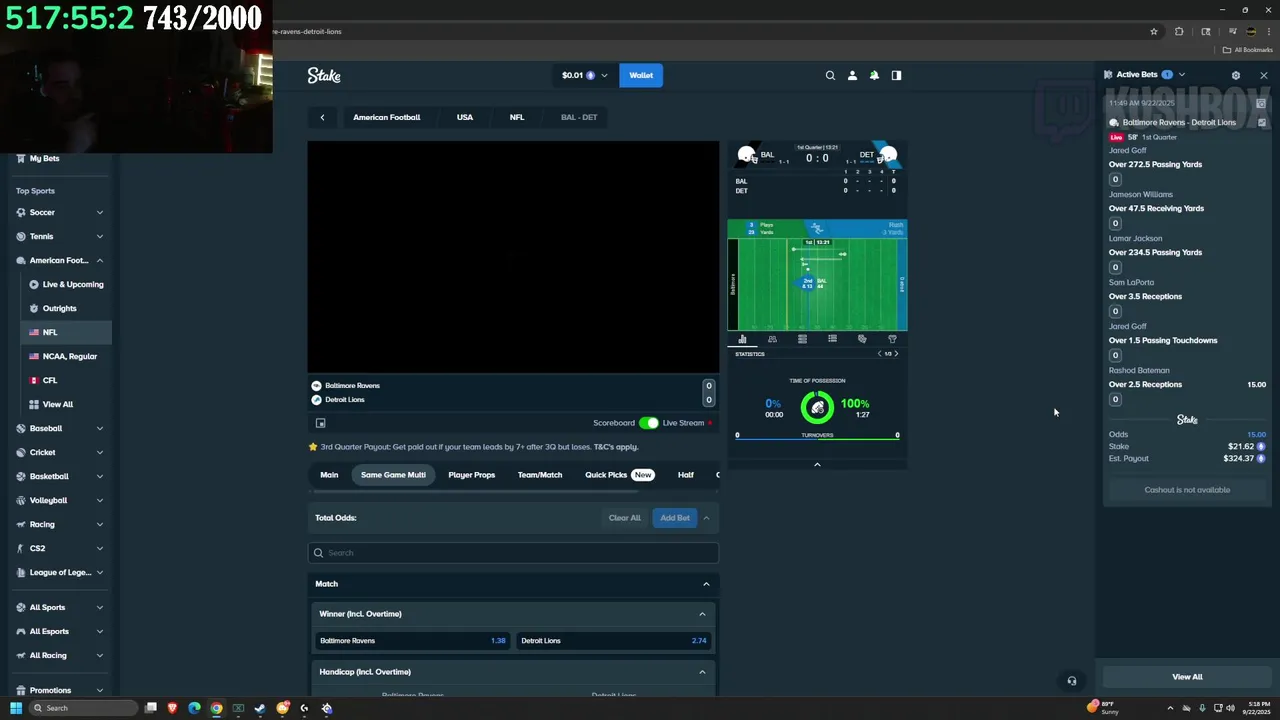Bet on Detroit Lions at 2.74
The height and width of the screenshot is (720, 1280).
[613, 641]
